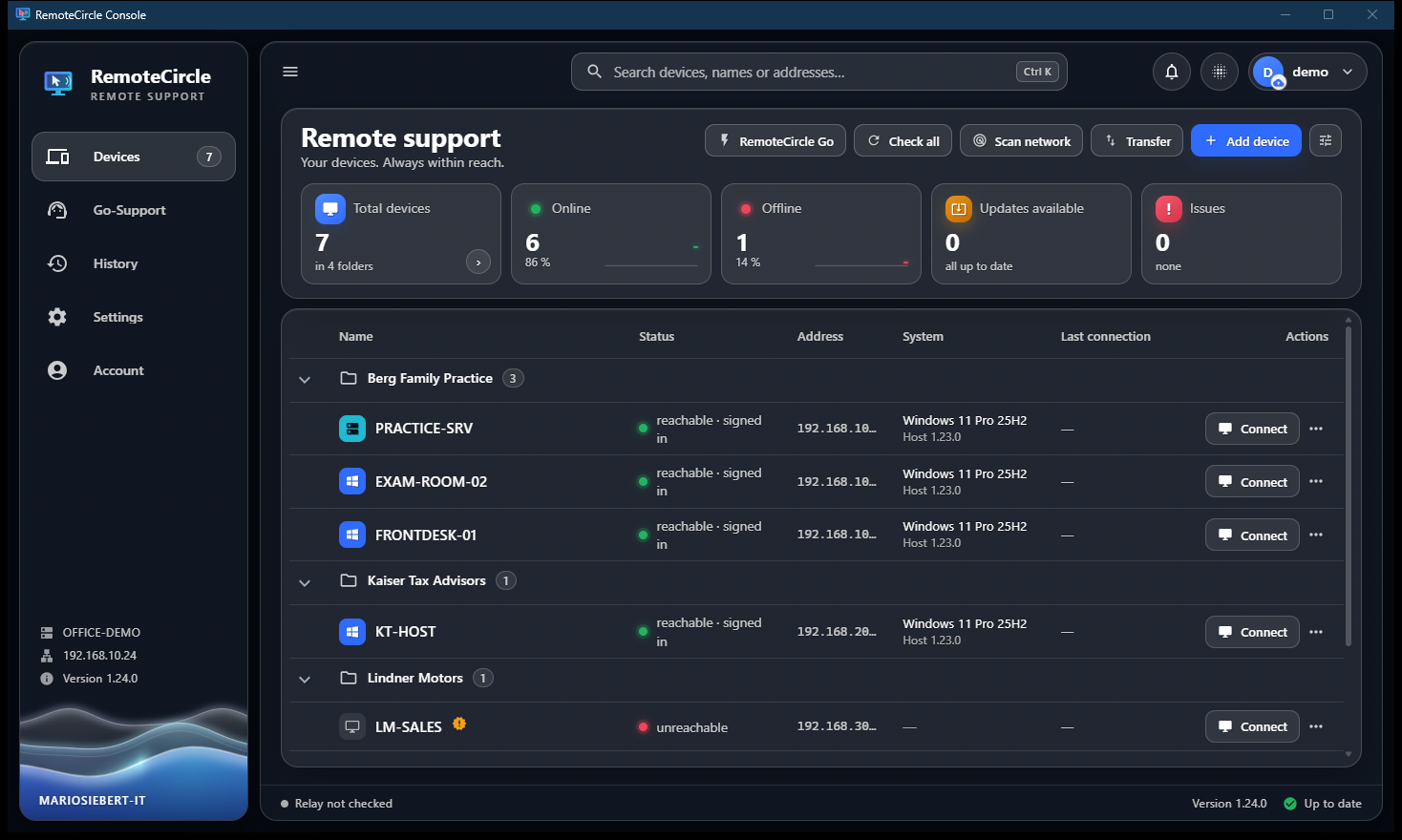Click the device list scrollbar
The width and height of the screenshot is (1402, 840).
[x=1349, y=487]
